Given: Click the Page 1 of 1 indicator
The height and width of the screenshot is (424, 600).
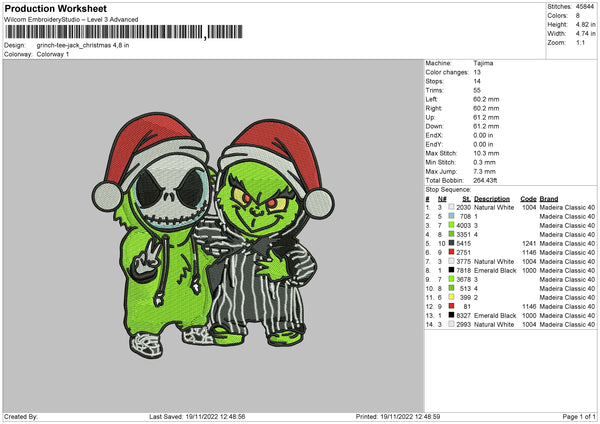Looking at the screenshot, I should (579, 417).
